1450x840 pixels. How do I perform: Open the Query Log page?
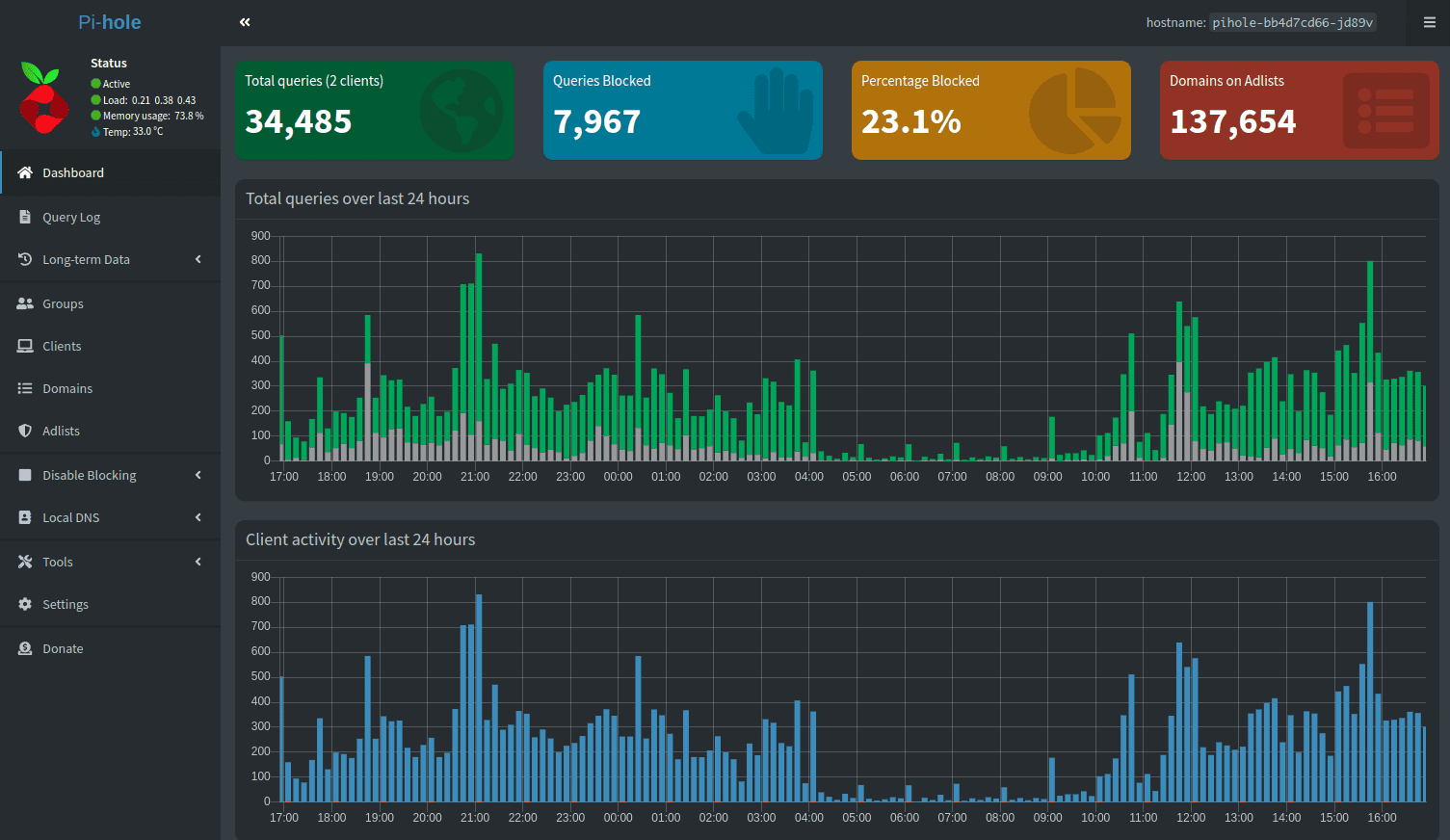pyautogui.click(x=72, y=217)
